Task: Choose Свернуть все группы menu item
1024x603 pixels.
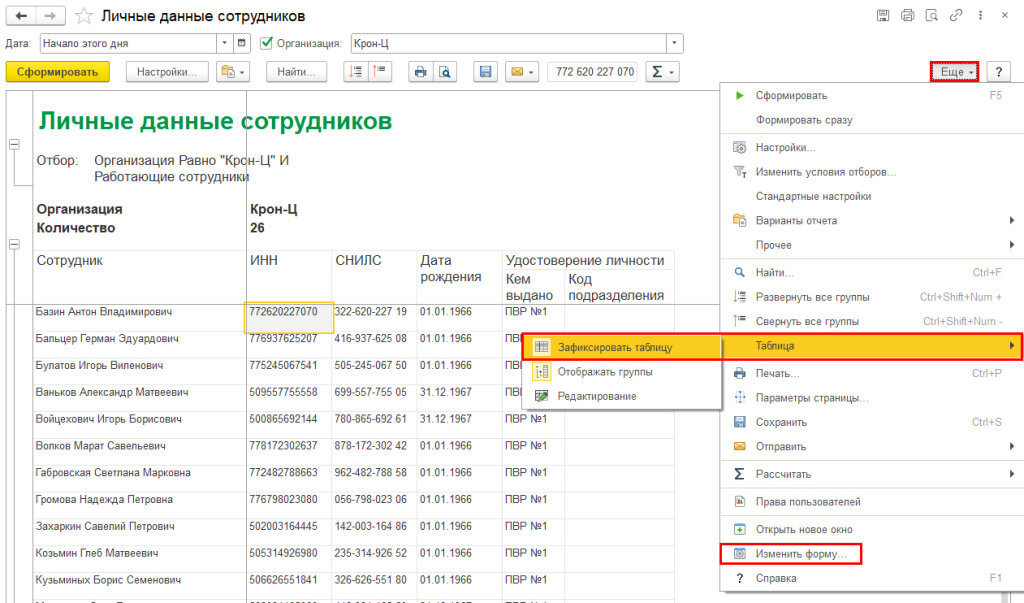Action: coord(871,321)
